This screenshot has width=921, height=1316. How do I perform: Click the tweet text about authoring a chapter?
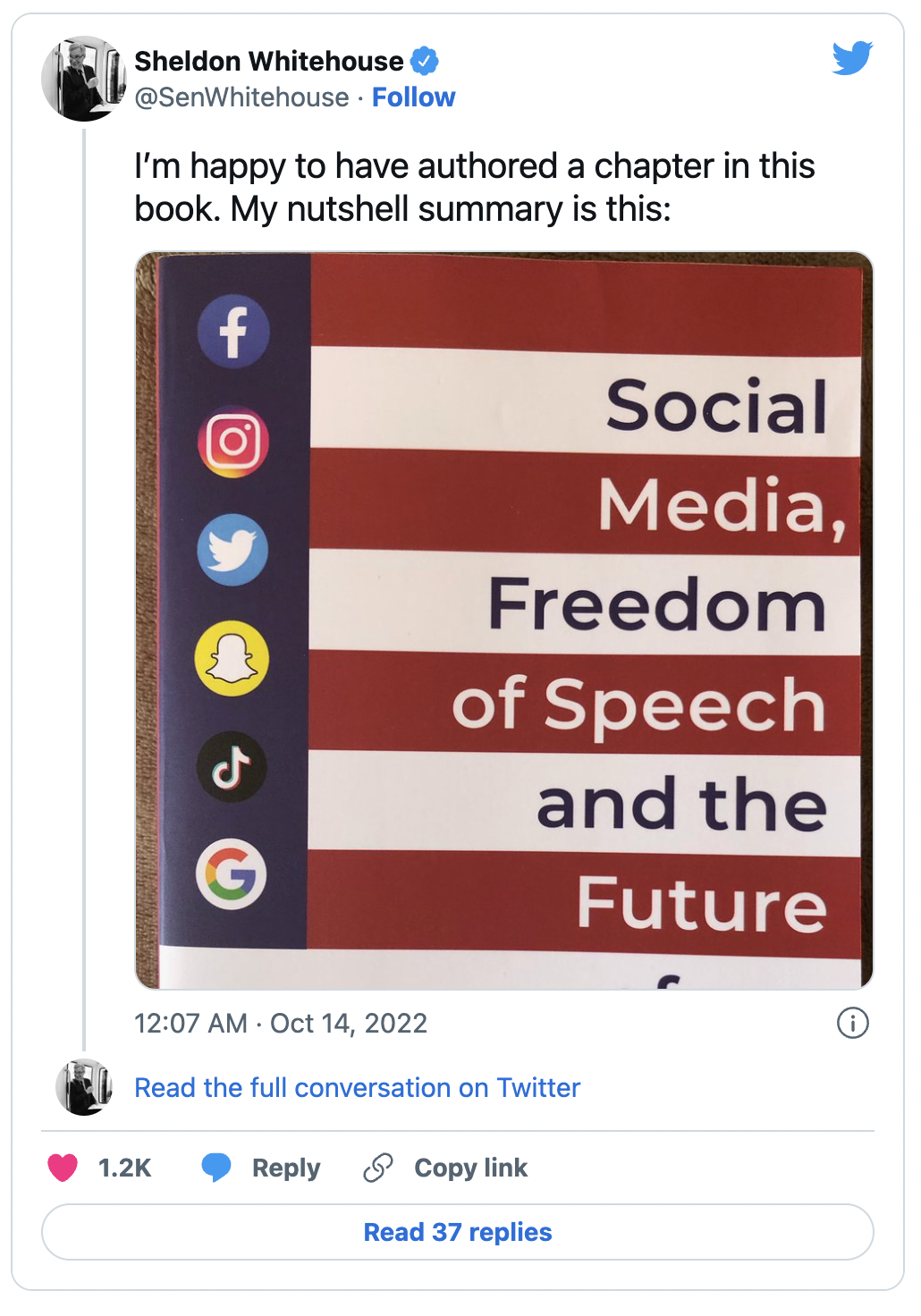pyautogui.click(x=475, y=187)
